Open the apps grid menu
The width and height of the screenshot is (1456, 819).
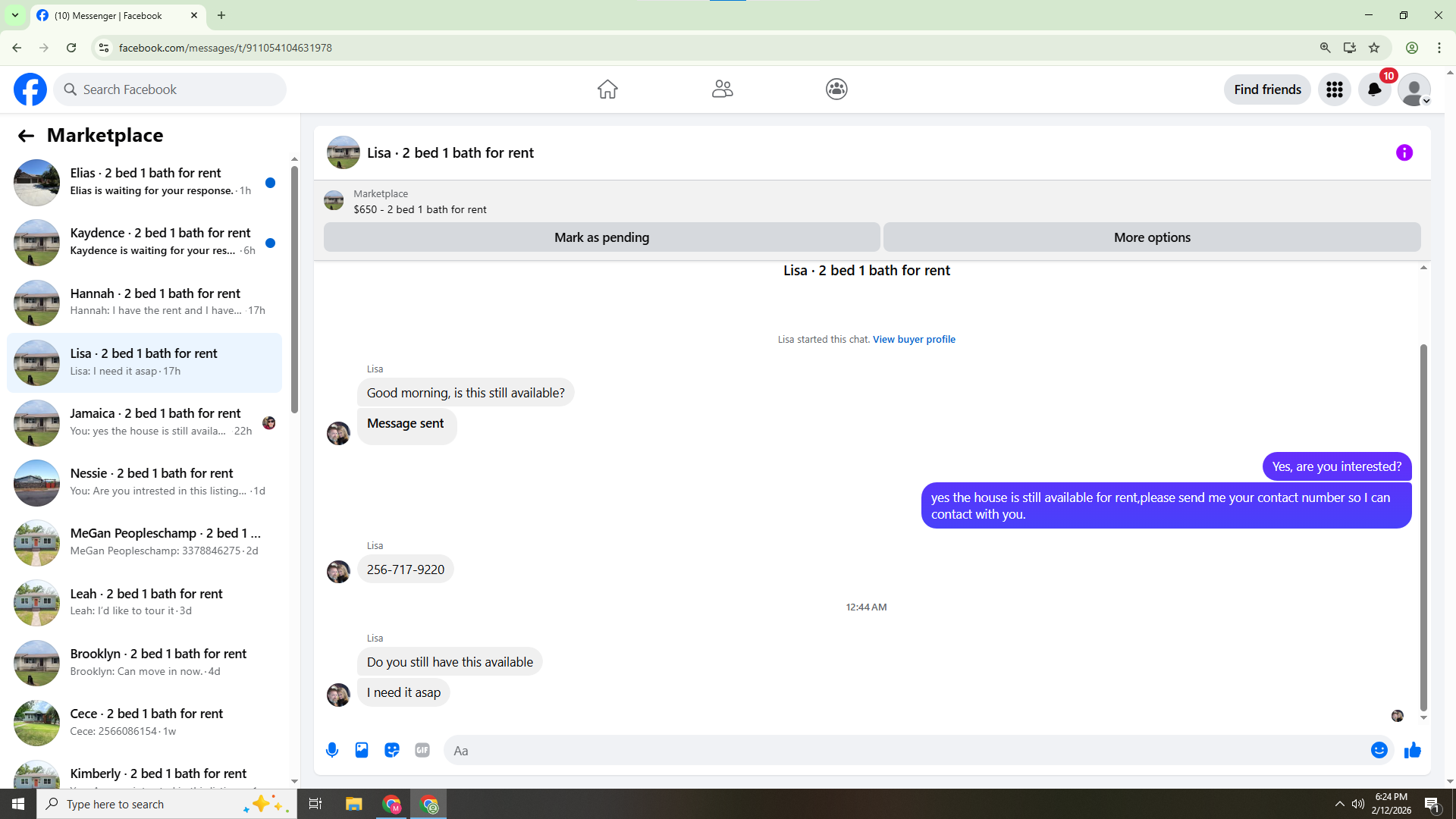point(1335,89)
